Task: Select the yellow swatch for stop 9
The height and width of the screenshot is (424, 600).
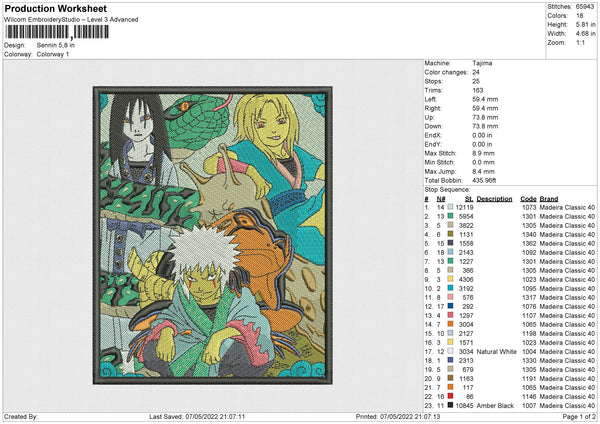Action: click(450, 279)
